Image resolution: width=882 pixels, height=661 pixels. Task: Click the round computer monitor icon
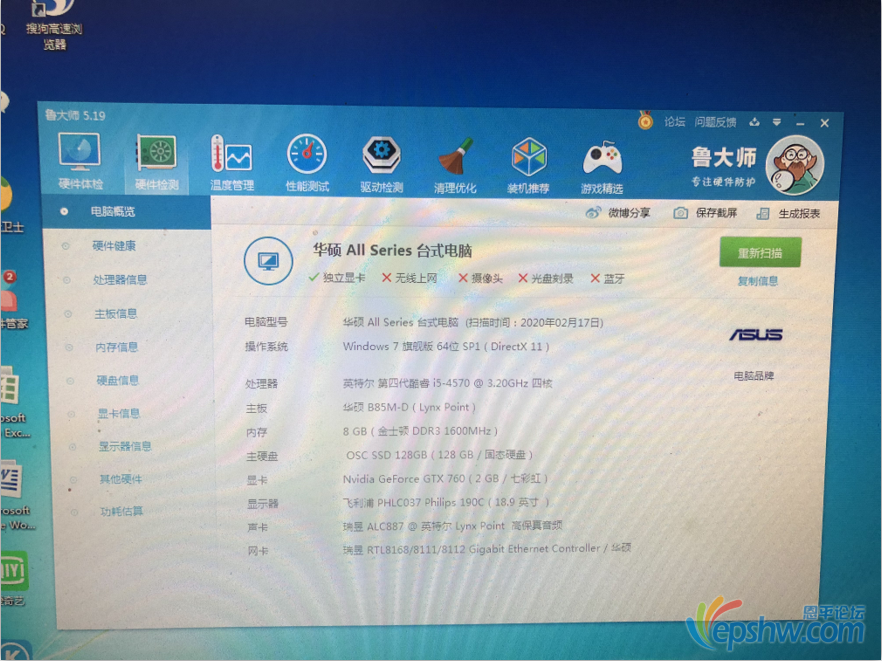point(268,261)
